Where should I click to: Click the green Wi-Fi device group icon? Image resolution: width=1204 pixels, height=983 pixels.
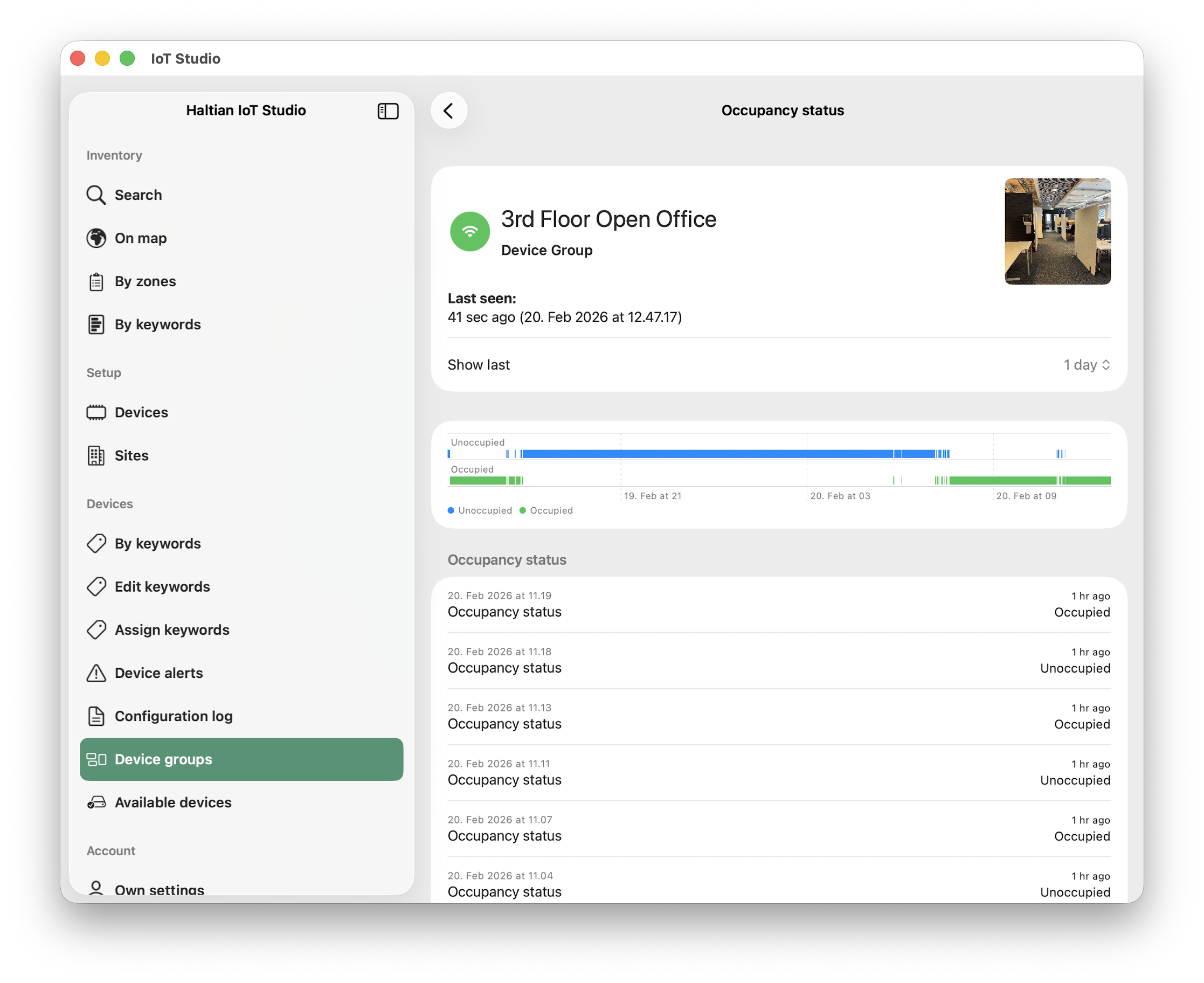tap(469, 231)
